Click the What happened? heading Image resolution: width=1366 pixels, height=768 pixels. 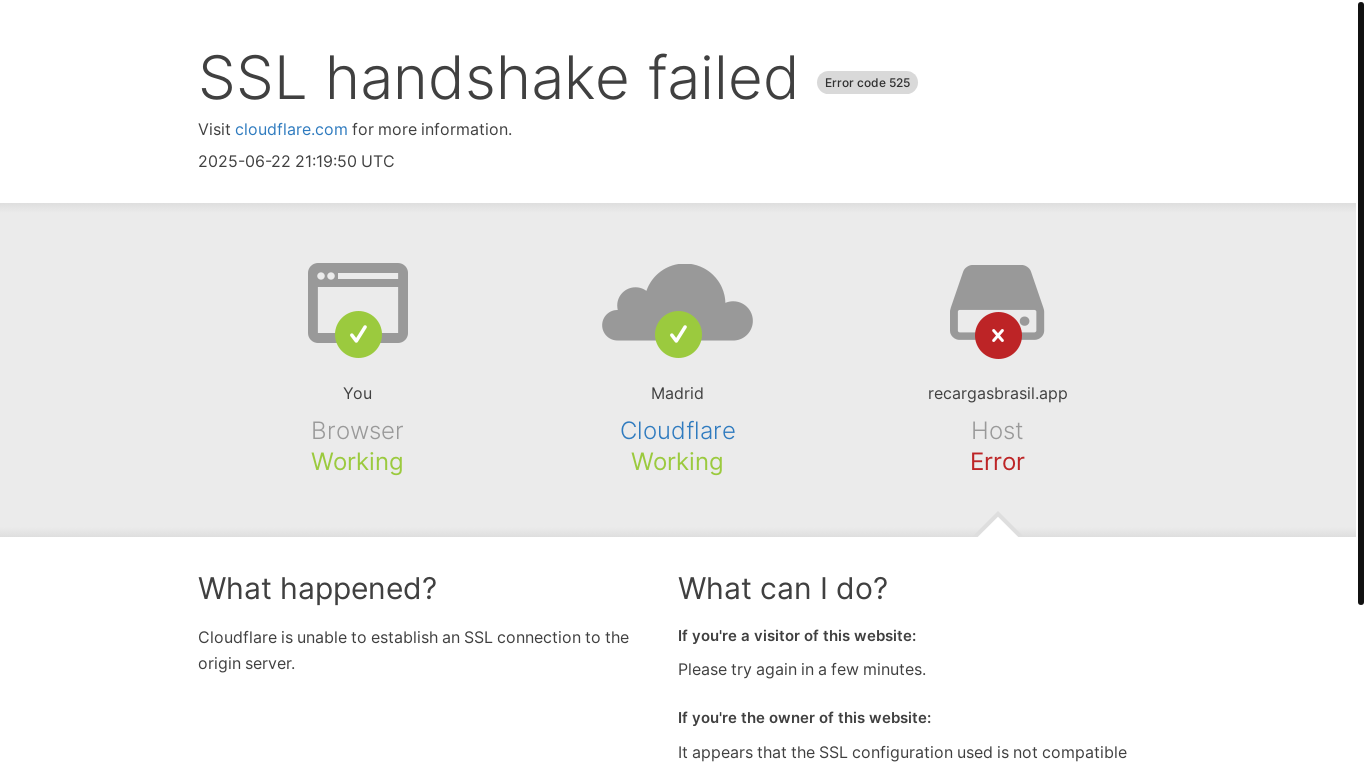click(x=317, y=588)
